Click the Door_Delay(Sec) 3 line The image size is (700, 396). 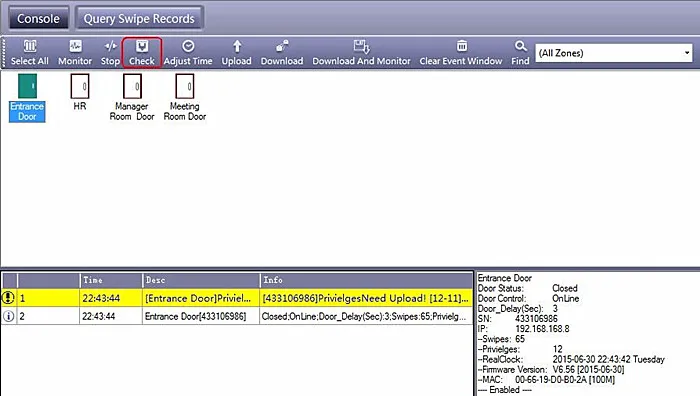pyautogui.click(x=518, y=308)
